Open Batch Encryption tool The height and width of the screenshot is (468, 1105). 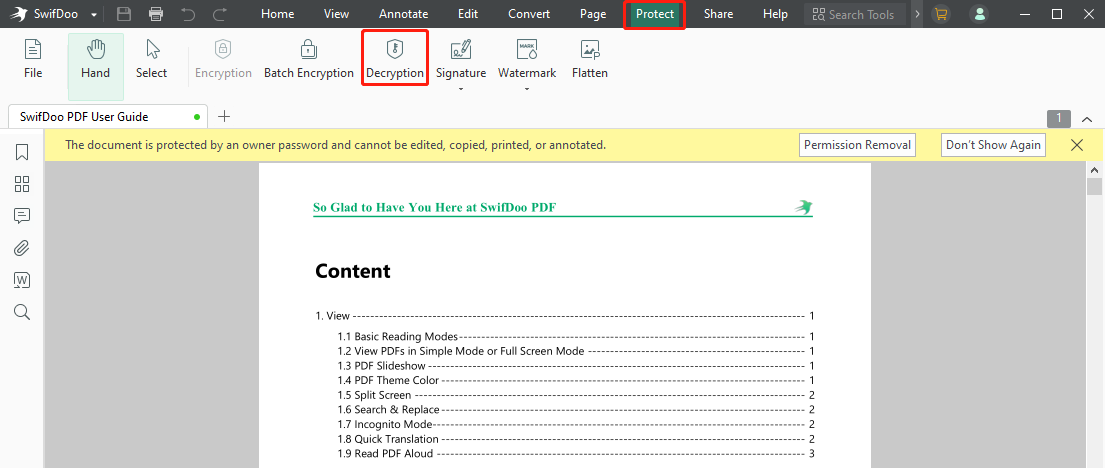(x=309, y=59)
